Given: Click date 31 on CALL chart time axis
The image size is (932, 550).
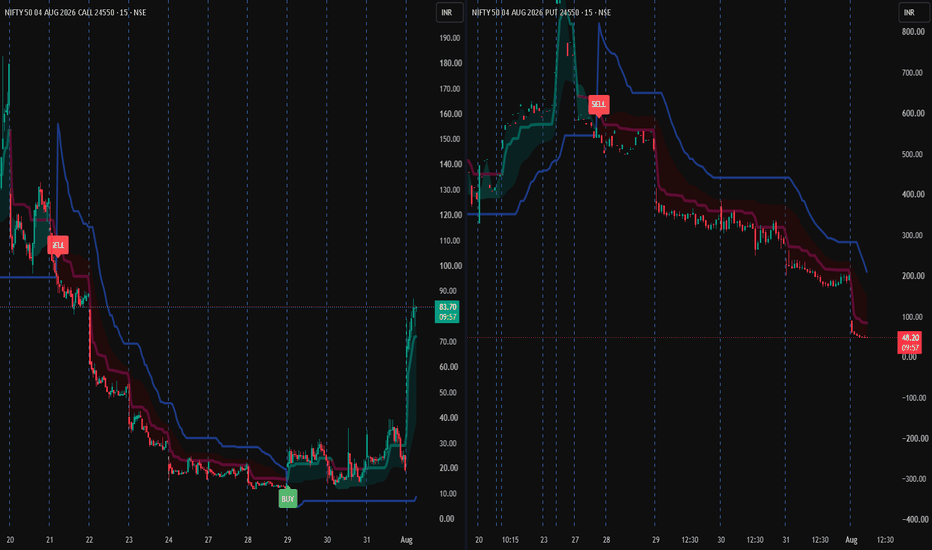Looking at the screenshot, I should [367, 540].
